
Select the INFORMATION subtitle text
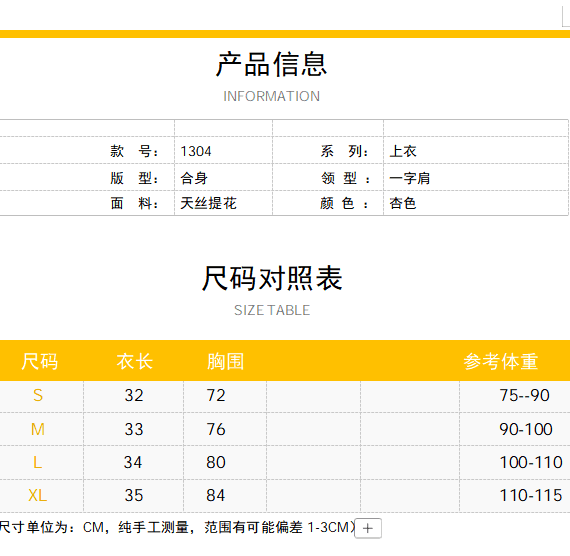click(272, 96)
